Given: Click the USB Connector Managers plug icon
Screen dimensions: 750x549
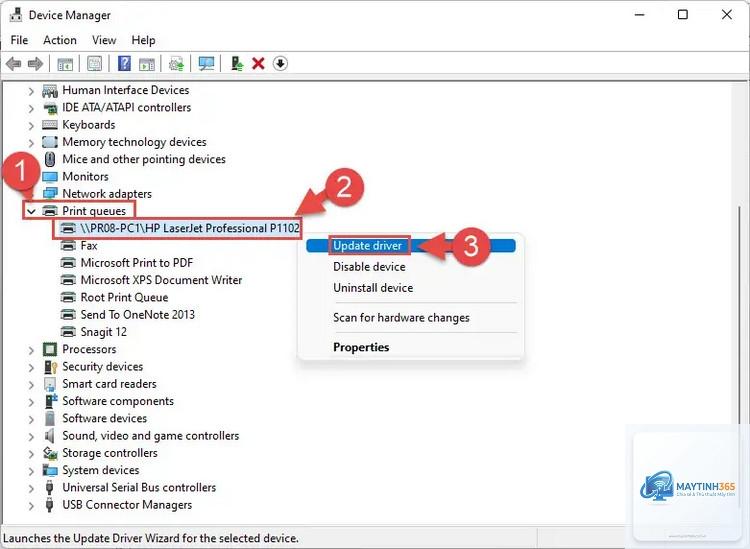Looking at the screenshot, I should 49,505.
